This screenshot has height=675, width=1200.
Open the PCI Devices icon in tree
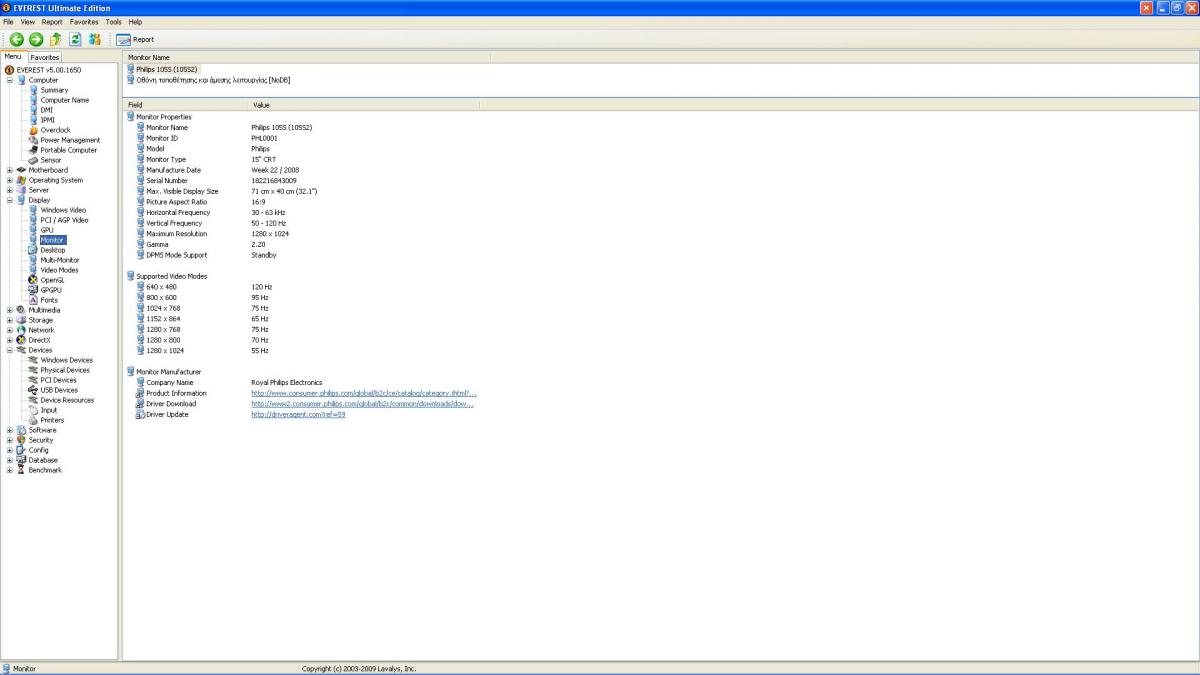coord(33,380)
